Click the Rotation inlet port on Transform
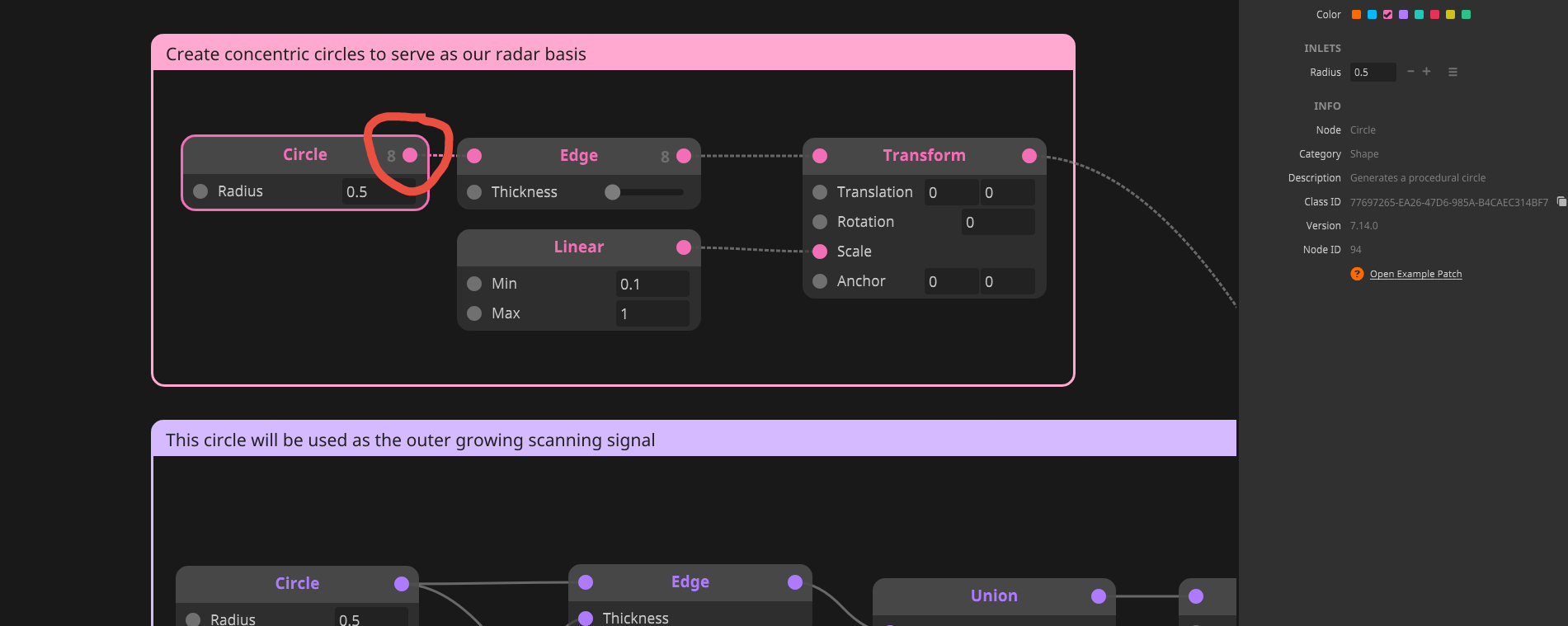The image size is (1568, 626). pos(820,222)
